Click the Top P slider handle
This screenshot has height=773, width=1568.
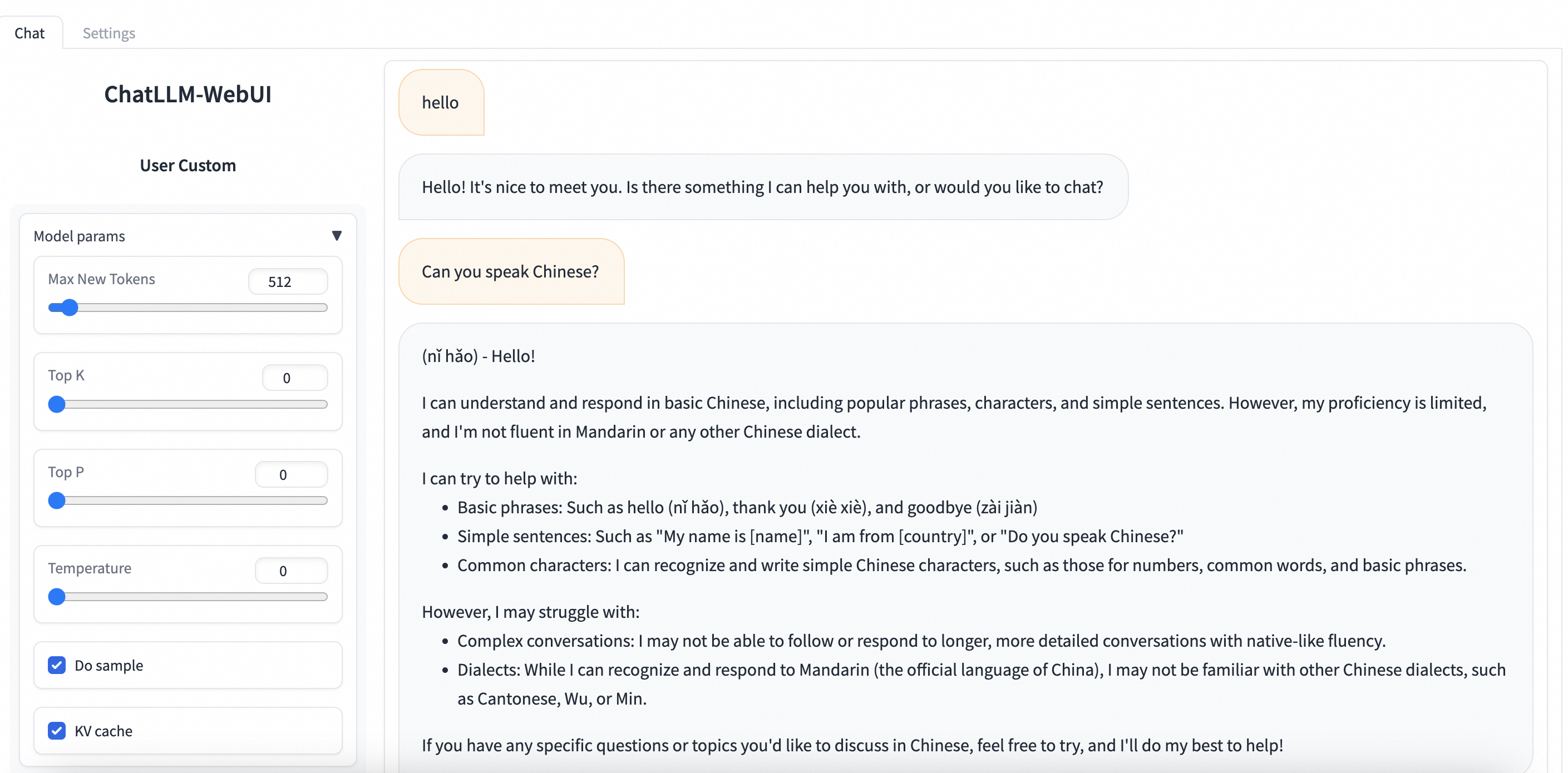[57, 501]
